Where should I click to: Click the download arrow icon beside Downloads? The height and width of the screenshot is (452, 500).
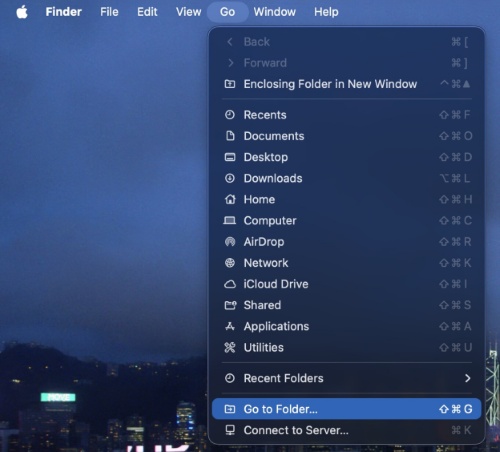point(230,178)
